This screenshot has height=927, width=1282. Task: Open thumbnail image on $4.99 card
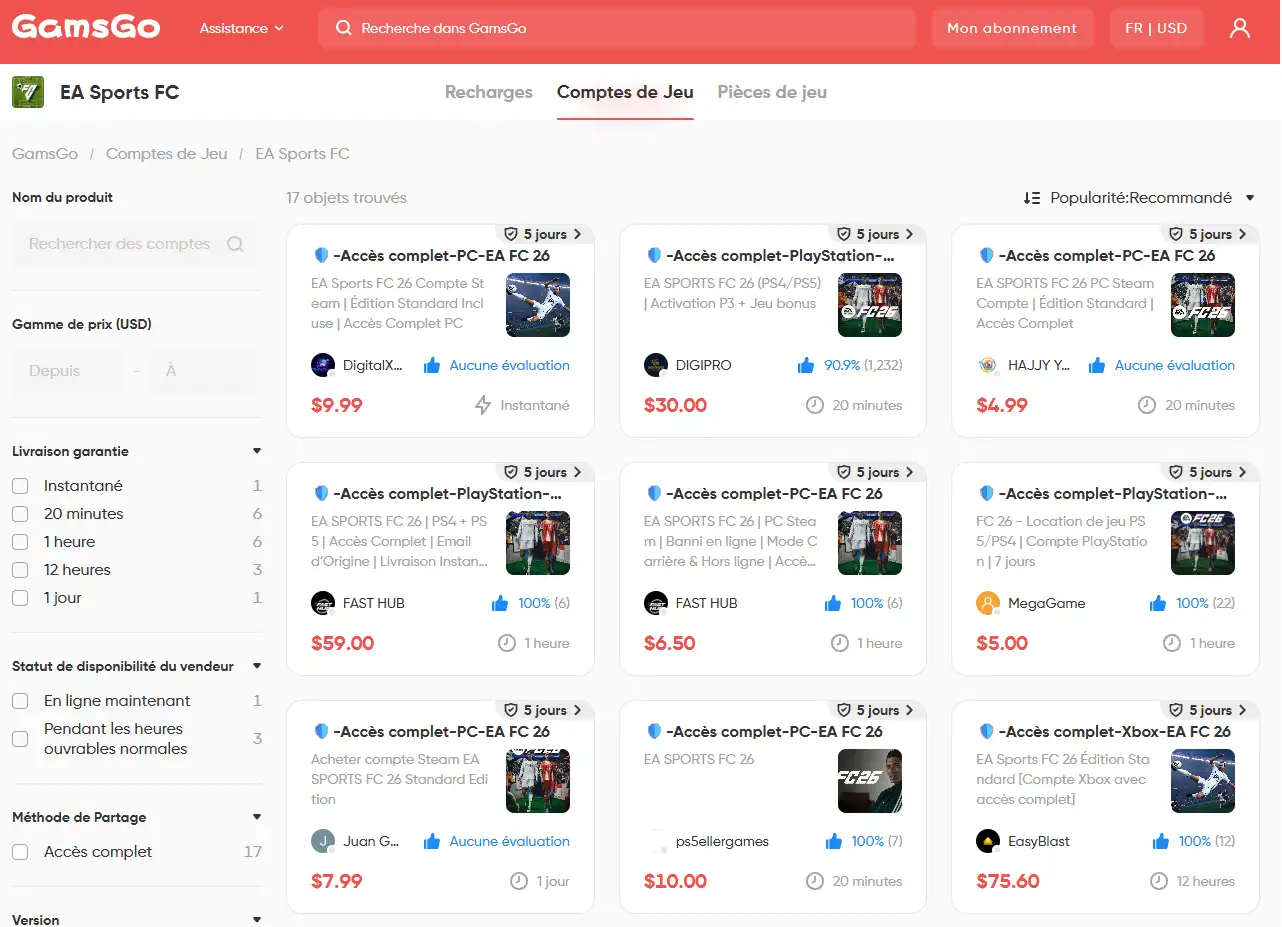[x=1203, y=305]
